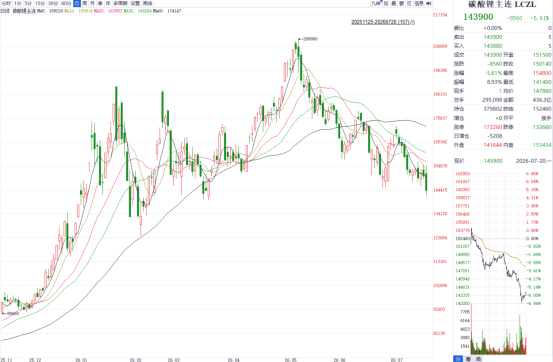Screen dimensions: 553x362
Task: Activate the 画线 drawing line tool
Action: click(x=147, y=3)
